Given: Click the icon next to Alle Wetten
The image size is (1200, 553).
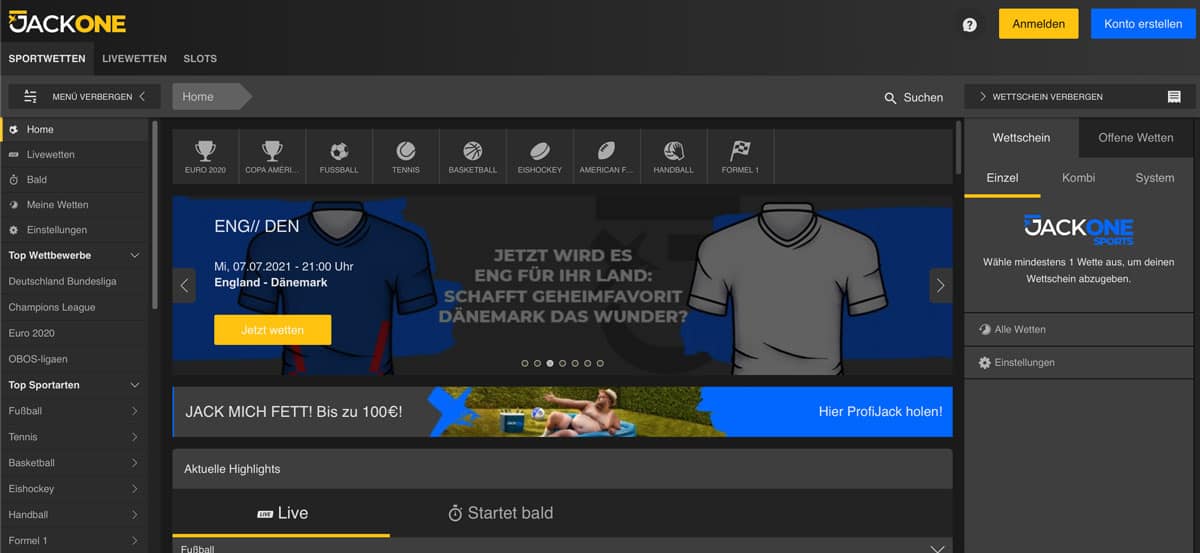Looking at the screenshot, I should [x=984, y=329].
